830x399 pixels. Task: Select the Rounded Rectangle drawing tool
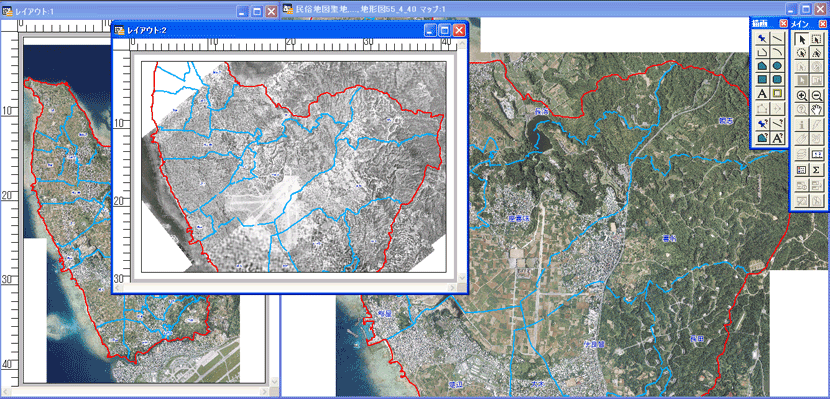click(777, 79)
